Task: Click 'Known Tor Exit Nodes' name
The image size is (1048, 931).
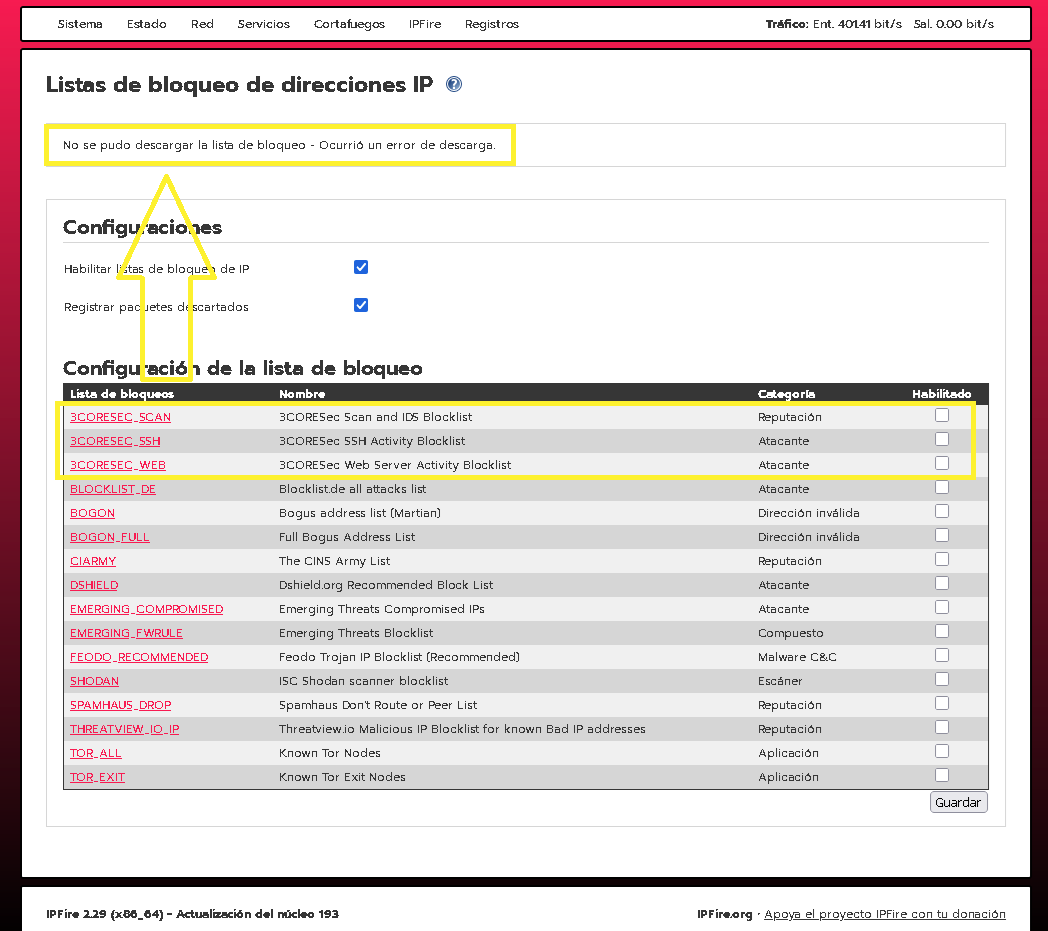Action: (342, 778)
